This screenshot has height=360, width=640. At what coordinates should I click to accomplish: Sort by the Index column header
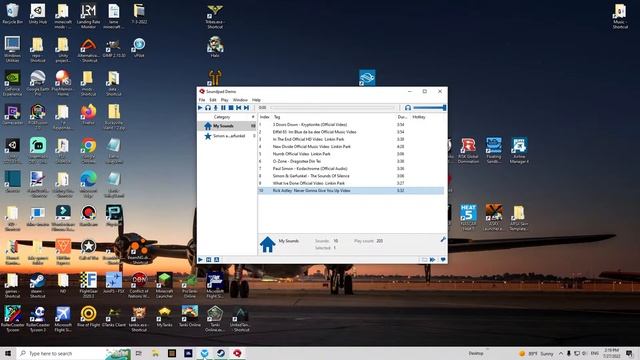(x=264, y=117)
